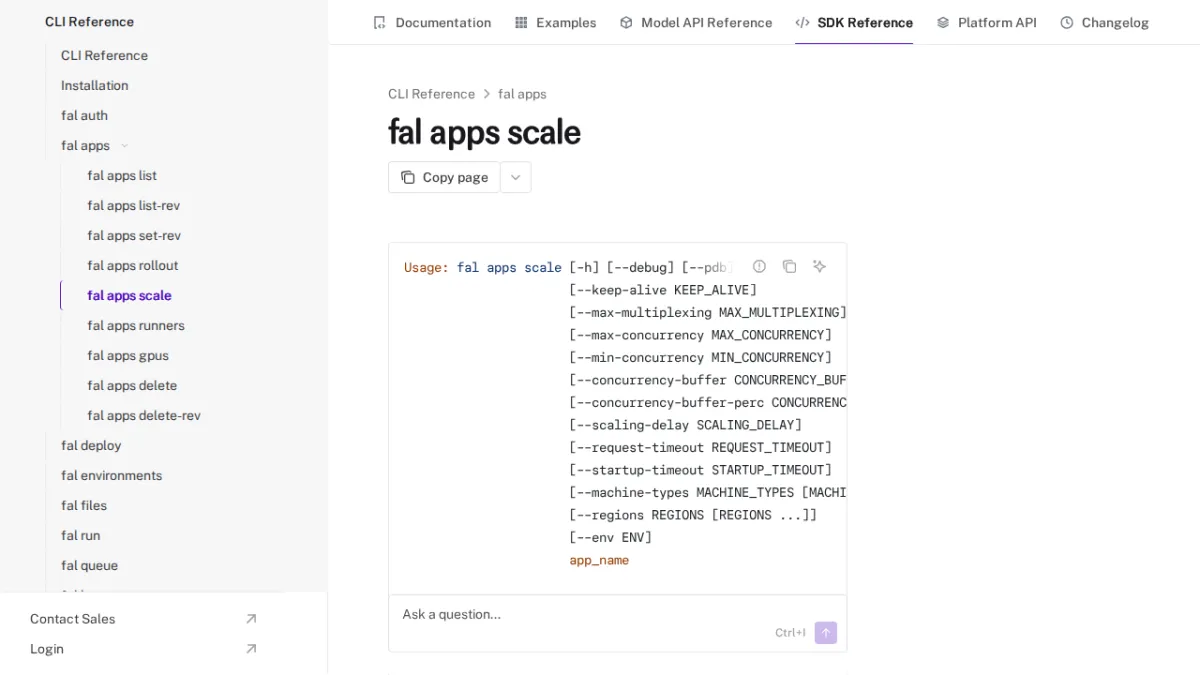The image size is (1200, 675).
Task: Open fal apps delete-rev page
Action: coord(143,415)
